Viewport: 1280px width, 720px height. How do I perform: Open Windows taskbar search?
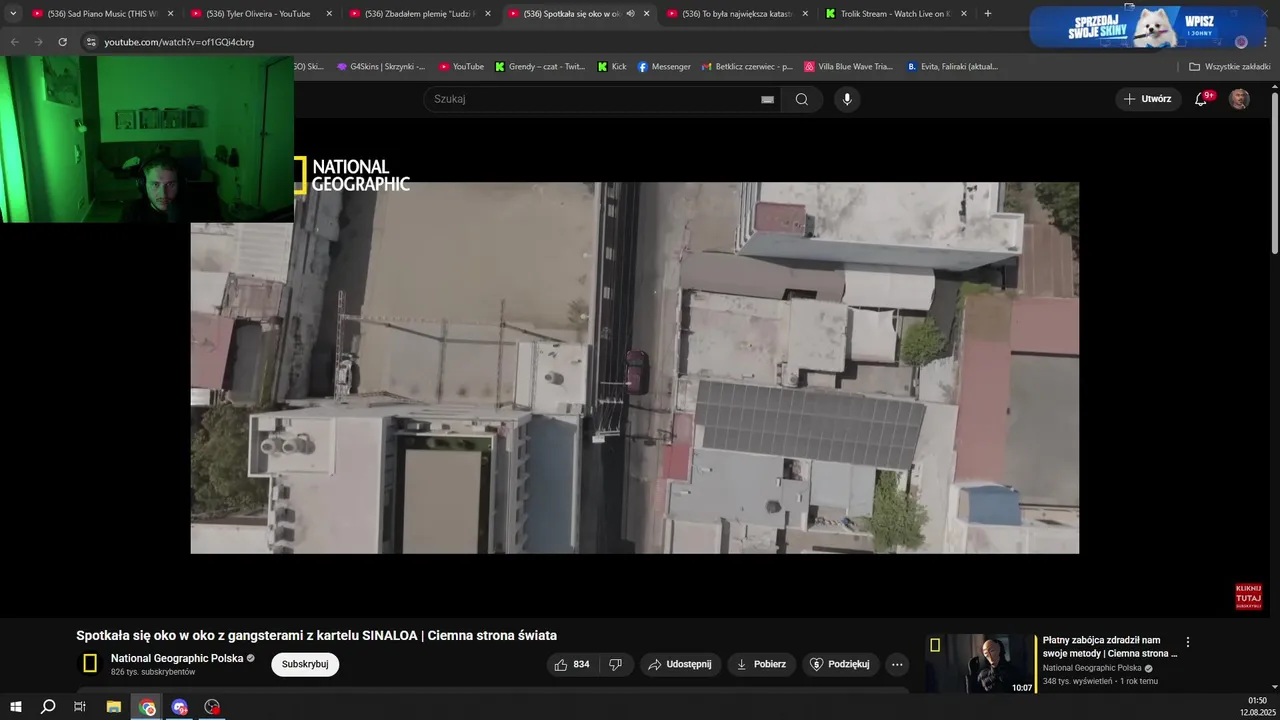[47, 707]
